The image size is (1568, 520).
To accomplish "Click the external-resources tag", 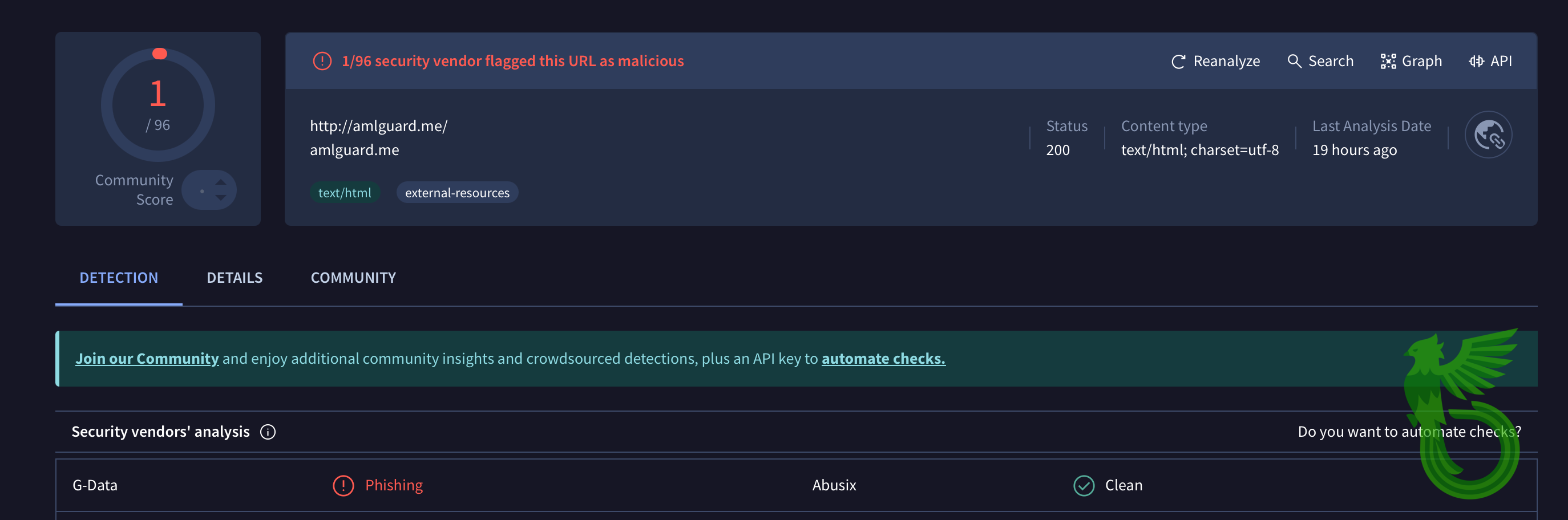I will (457, 192).
